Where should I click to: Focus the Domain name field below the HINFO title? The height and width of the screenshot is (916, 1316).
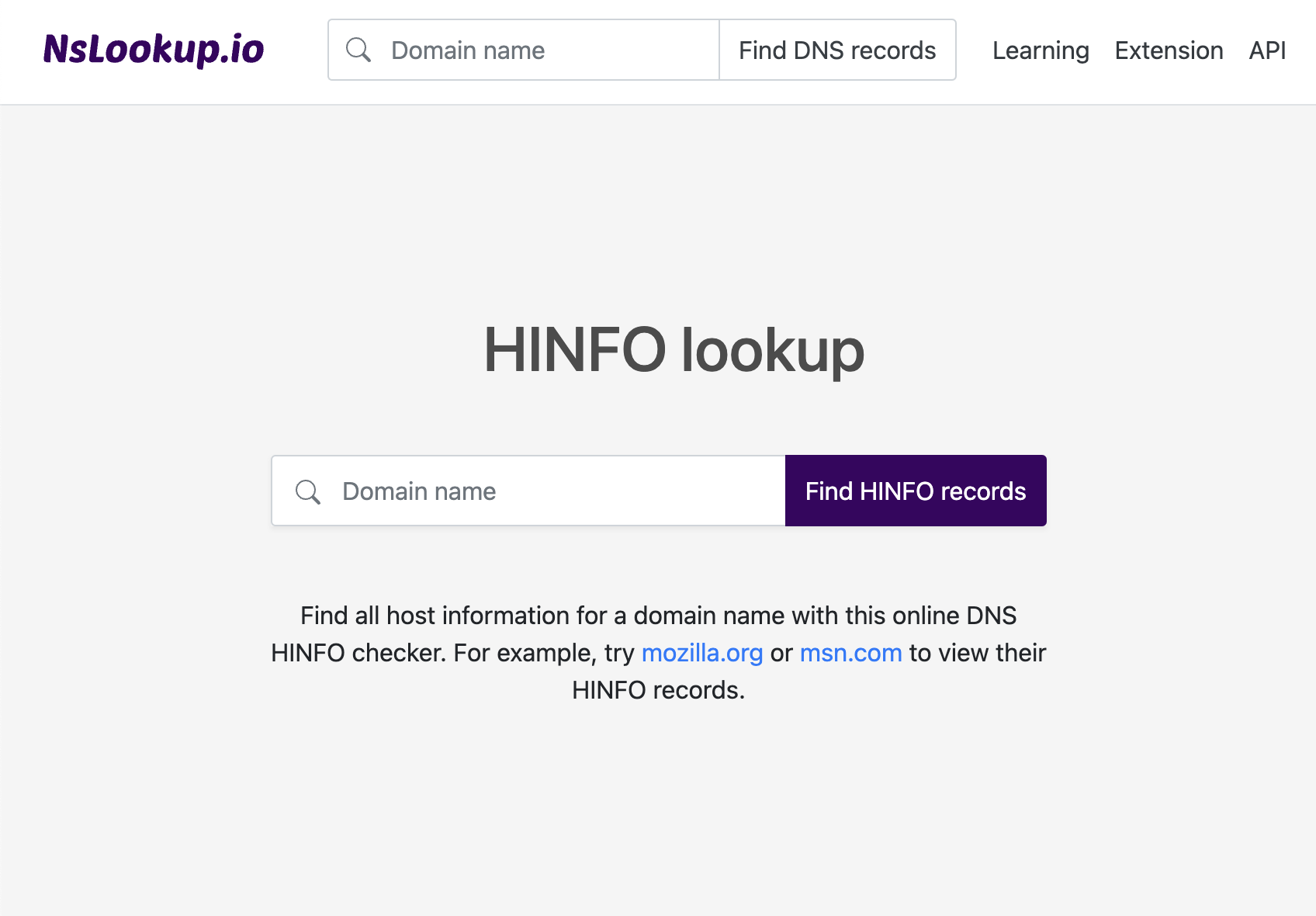[x=504, y=491]
